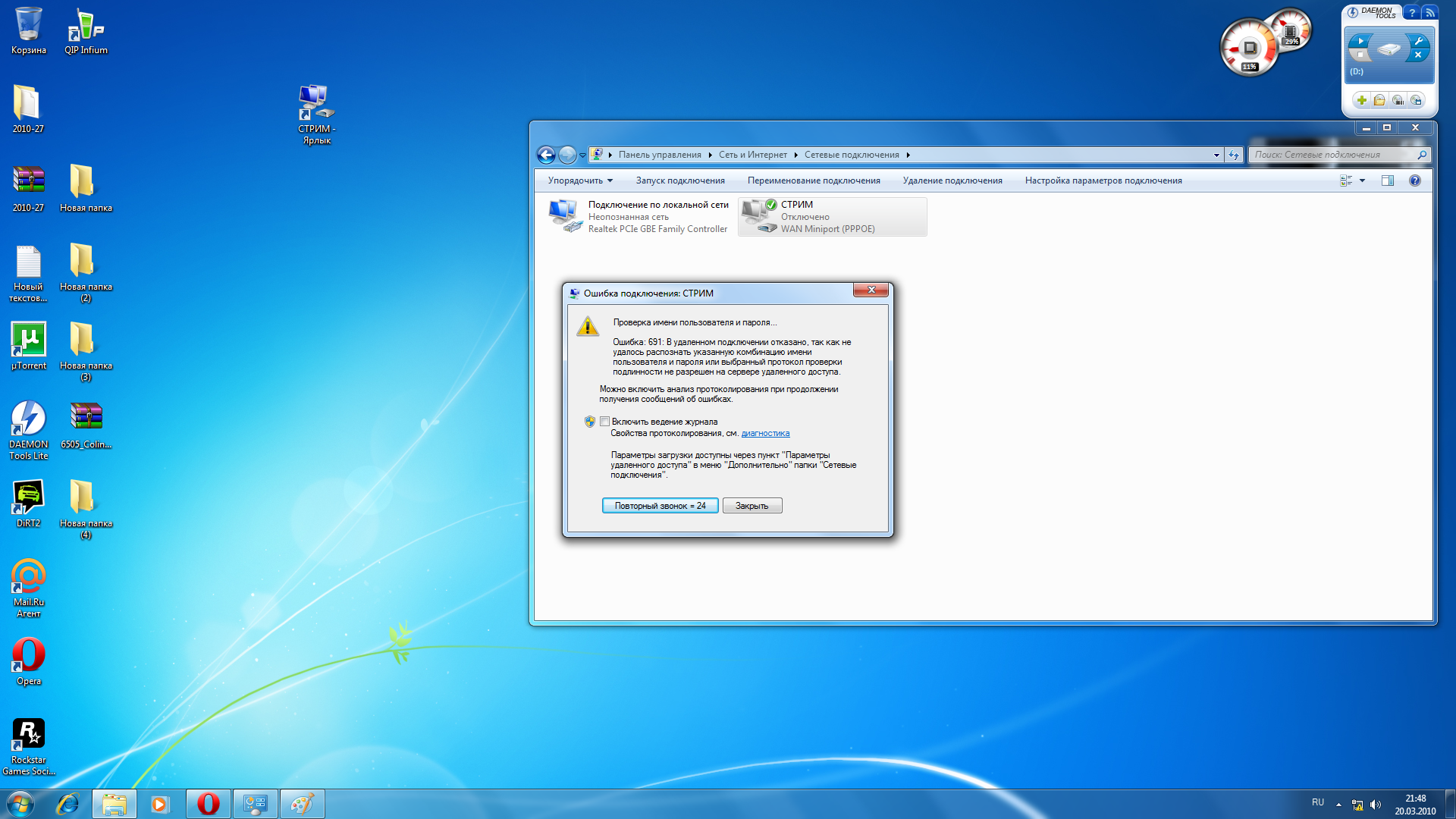Image resolution: width=1456 pixels, height=819 pixels.
Task: Click the RU language indicator in tray
Action: pyautogui.click(x=1318, y=802)
